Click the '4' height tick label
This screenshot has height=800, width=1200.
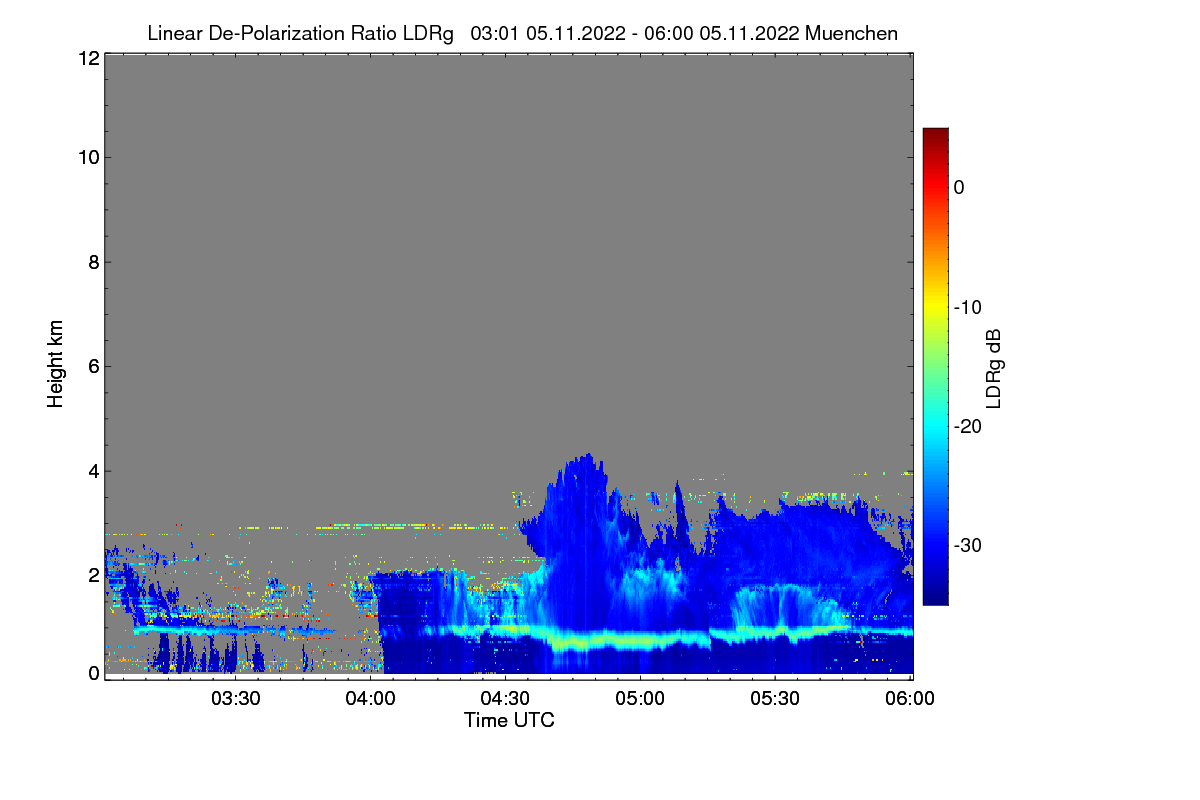pos(93,470)
